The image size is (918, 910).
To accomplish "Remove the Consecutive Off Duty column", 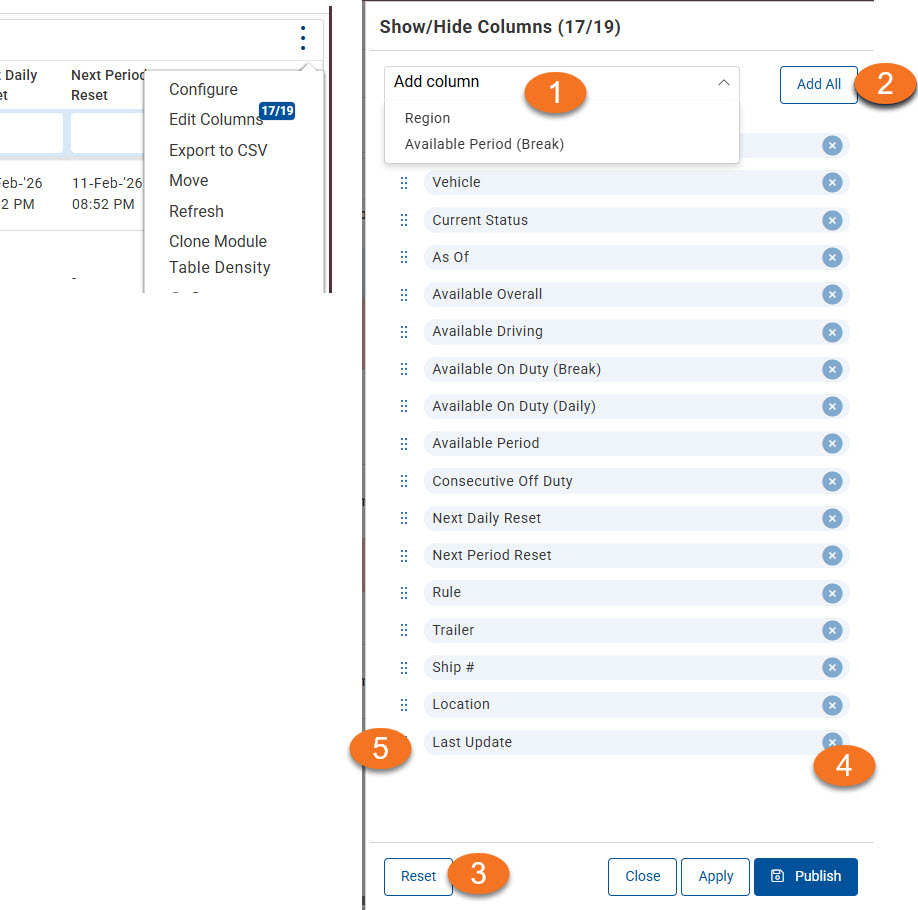I will (x=832, y=481).
